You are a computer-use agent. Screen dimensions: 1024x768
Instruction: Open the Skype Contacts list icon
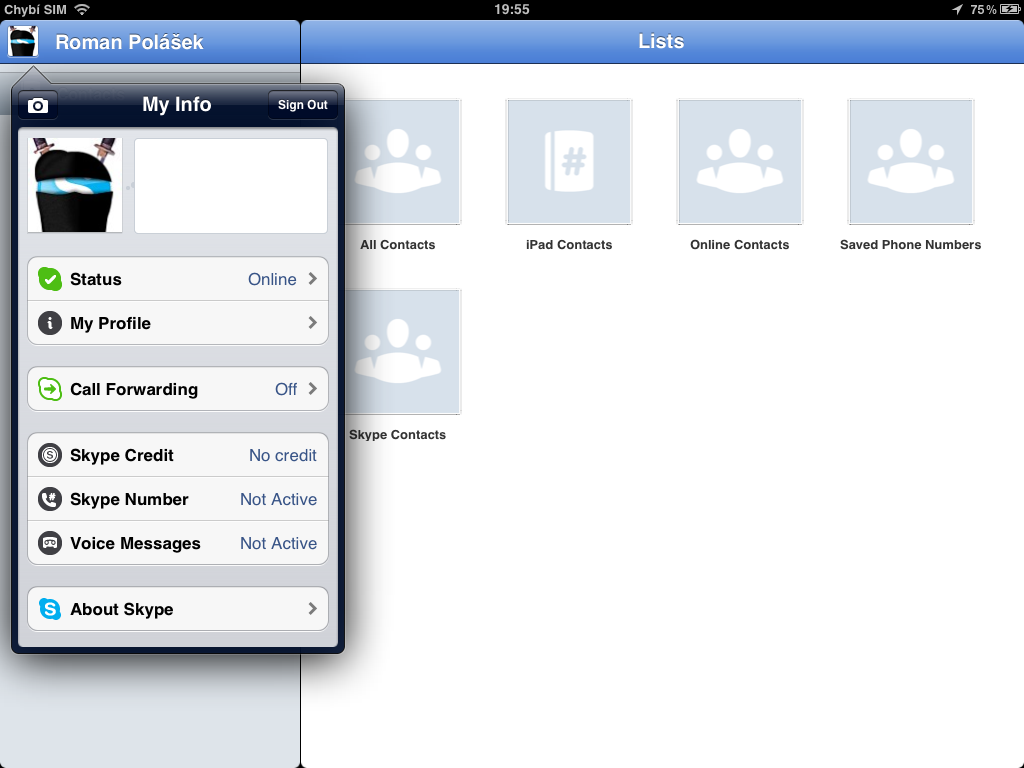click(398, 352)
